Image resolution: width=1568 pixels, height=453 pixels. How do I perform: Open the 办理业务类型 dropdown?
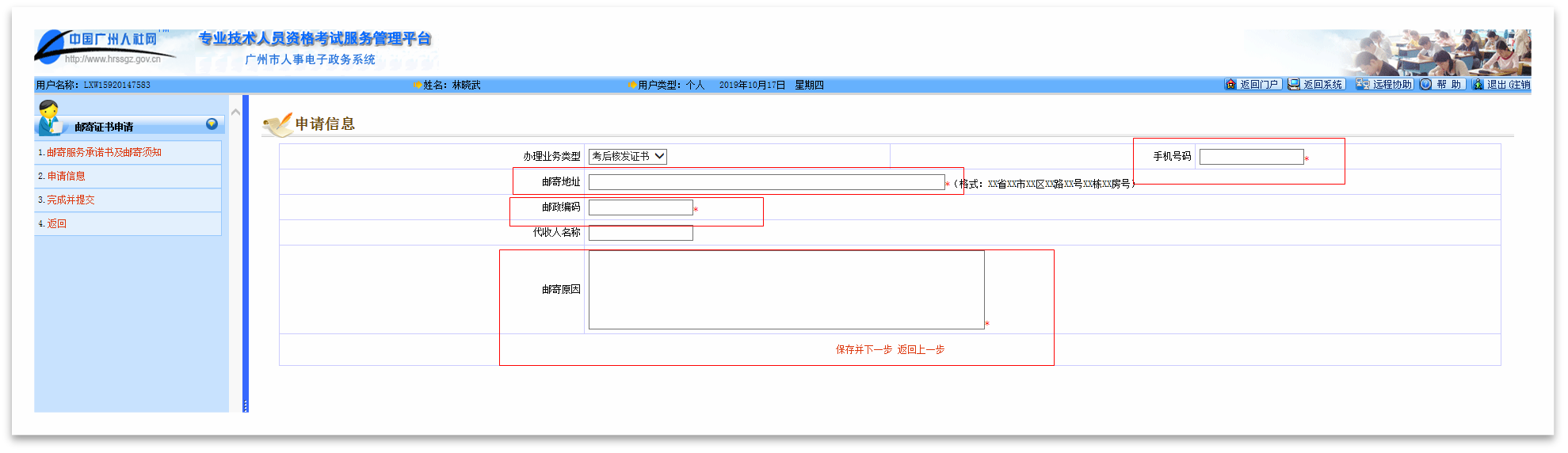tap(628, 157)
